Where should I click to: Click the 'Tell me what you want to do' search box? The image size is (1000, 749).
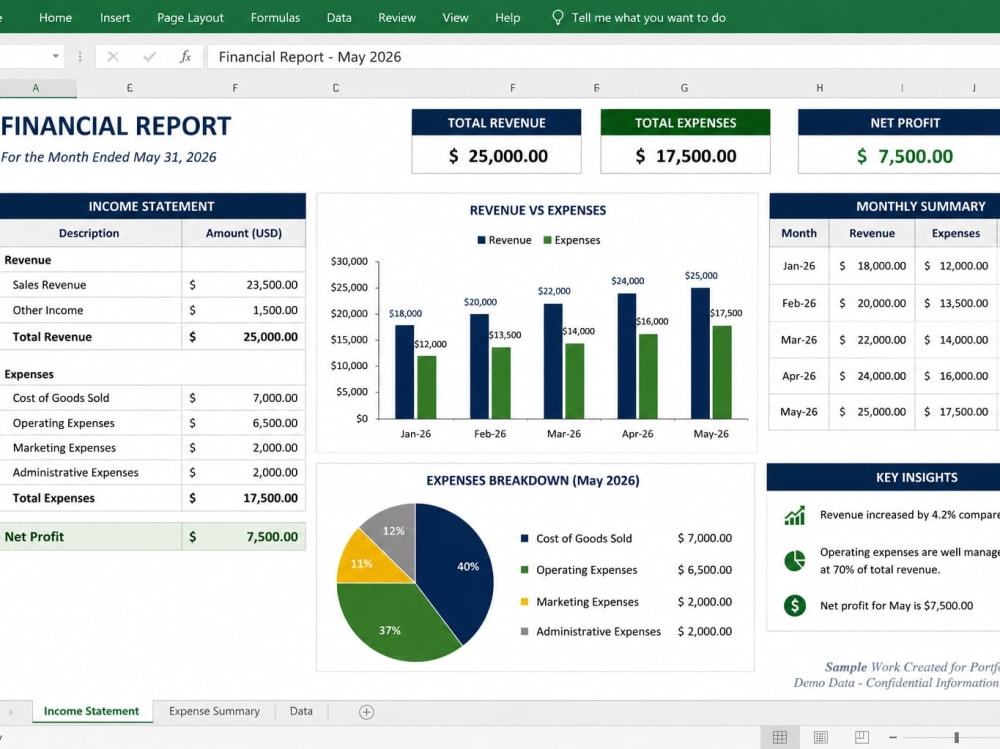click(x=649, y=18)
